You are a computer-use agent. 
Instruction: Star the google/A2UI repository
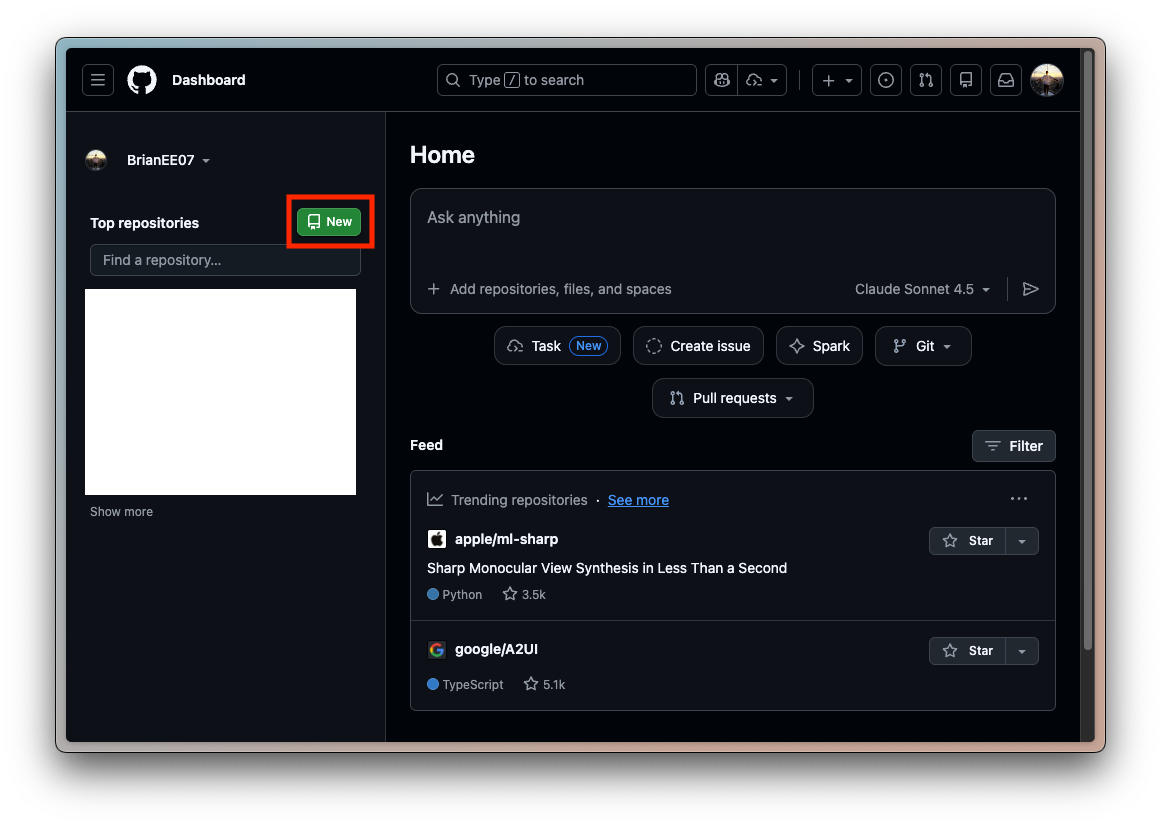(968, 651)
